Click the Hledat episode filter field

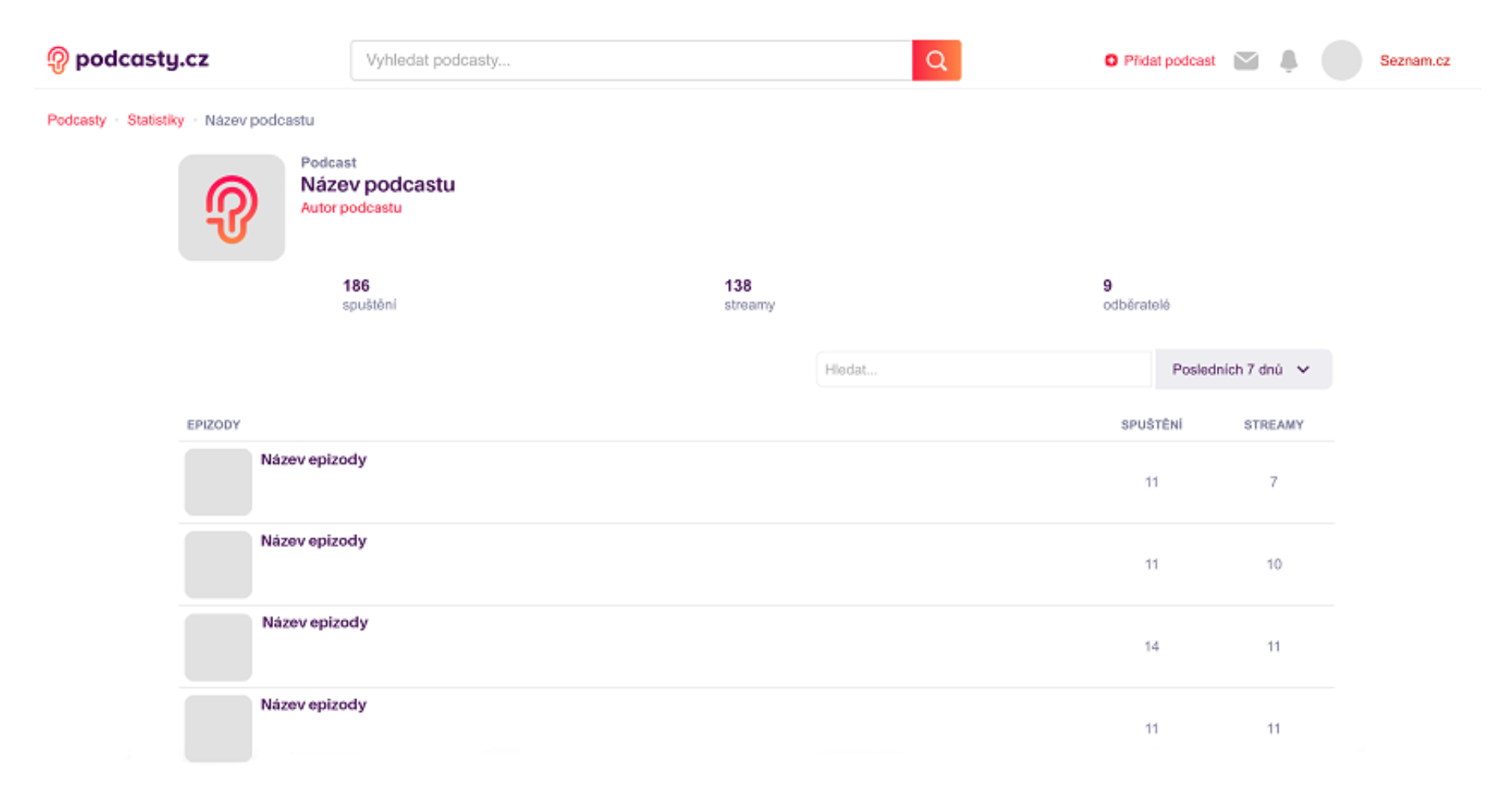pos(983,369)
